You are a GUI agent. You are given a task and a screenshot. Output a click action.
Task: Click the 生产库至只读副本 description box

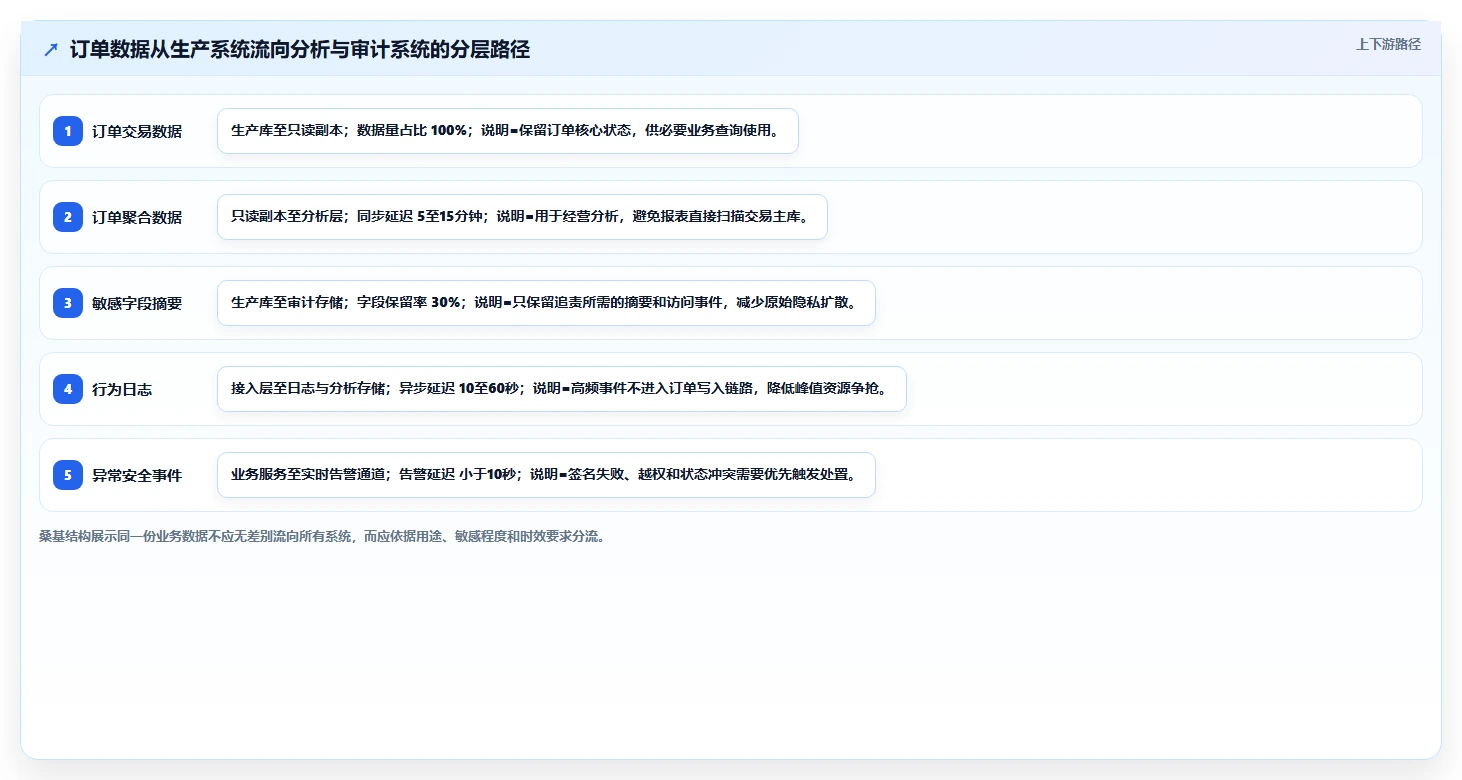tap(508, 131)
